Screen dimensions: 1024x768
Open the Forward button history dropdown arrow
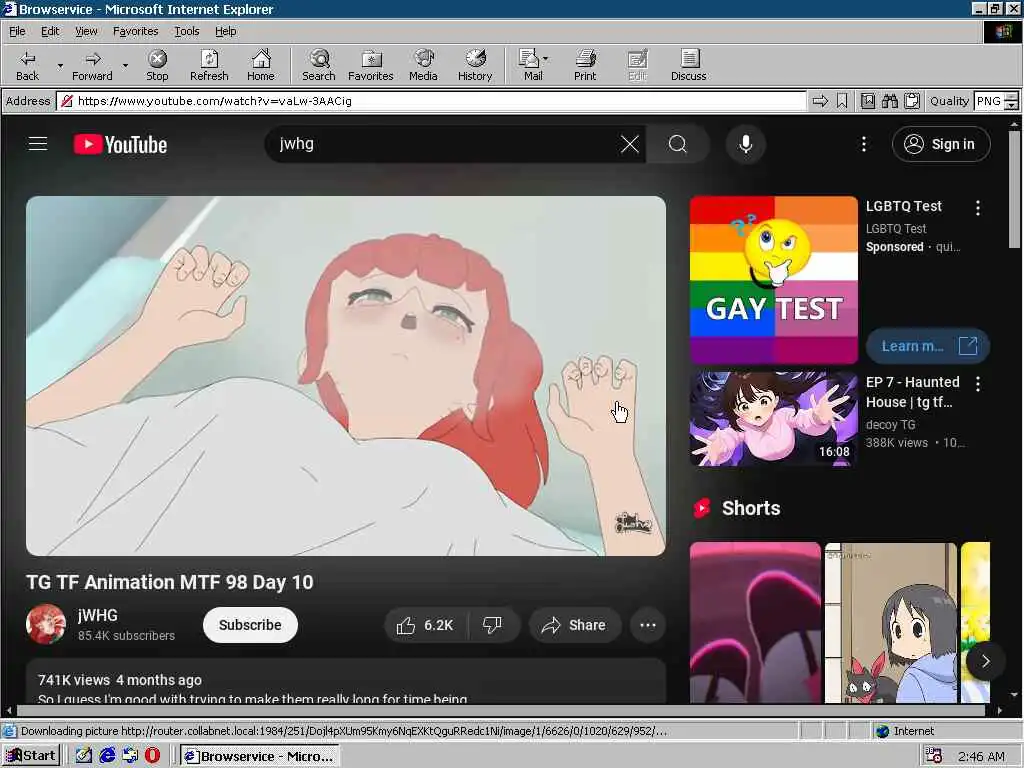(x=125, y=66)
